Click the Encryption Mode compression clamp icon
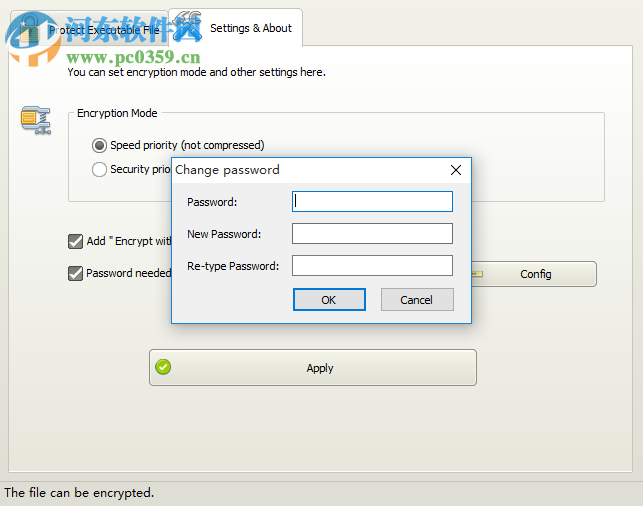Image resolution: width=643 pixels, height=506 pixels. 36,119
